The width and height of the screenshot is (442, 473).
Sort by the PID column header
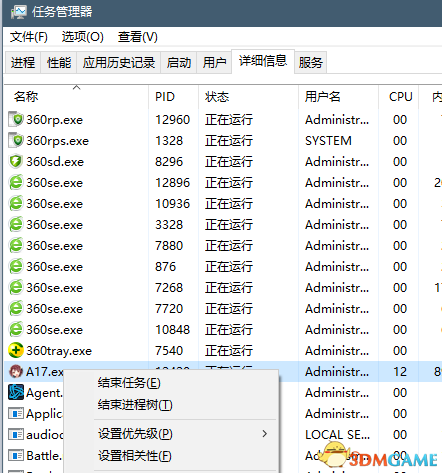[x=165, y=97]
